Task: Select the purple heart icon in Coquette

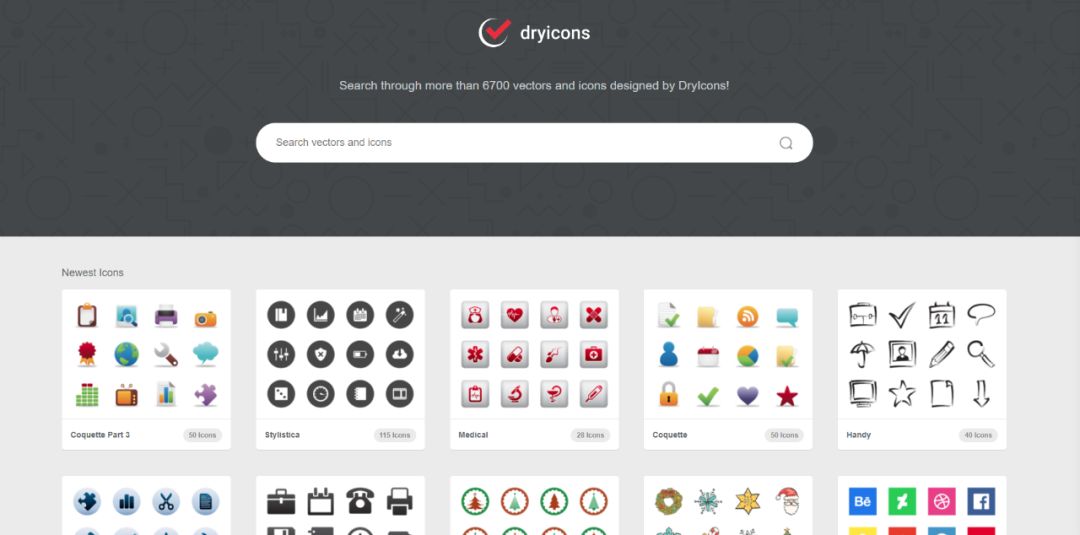Action: pos(747,395)
